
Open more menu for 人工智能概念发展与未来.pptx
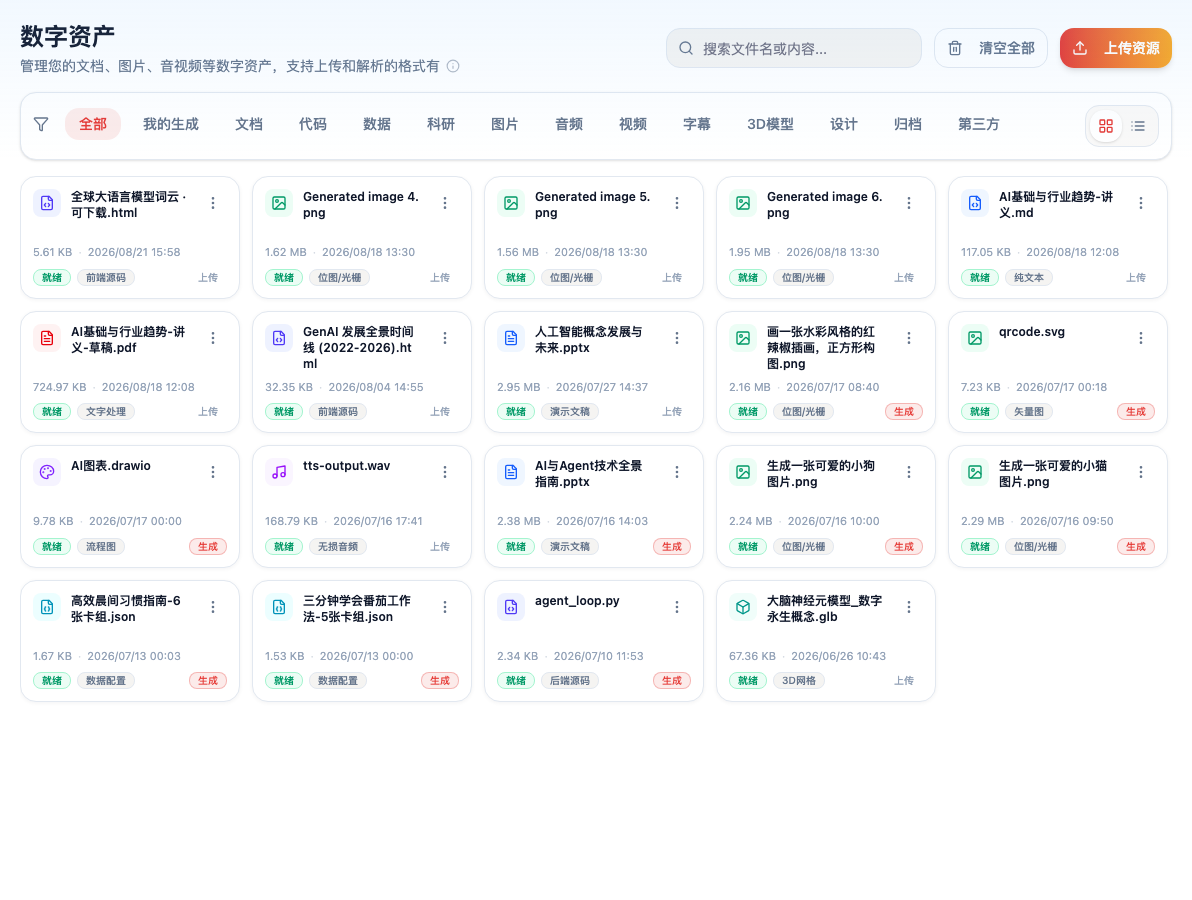point(677,338)
